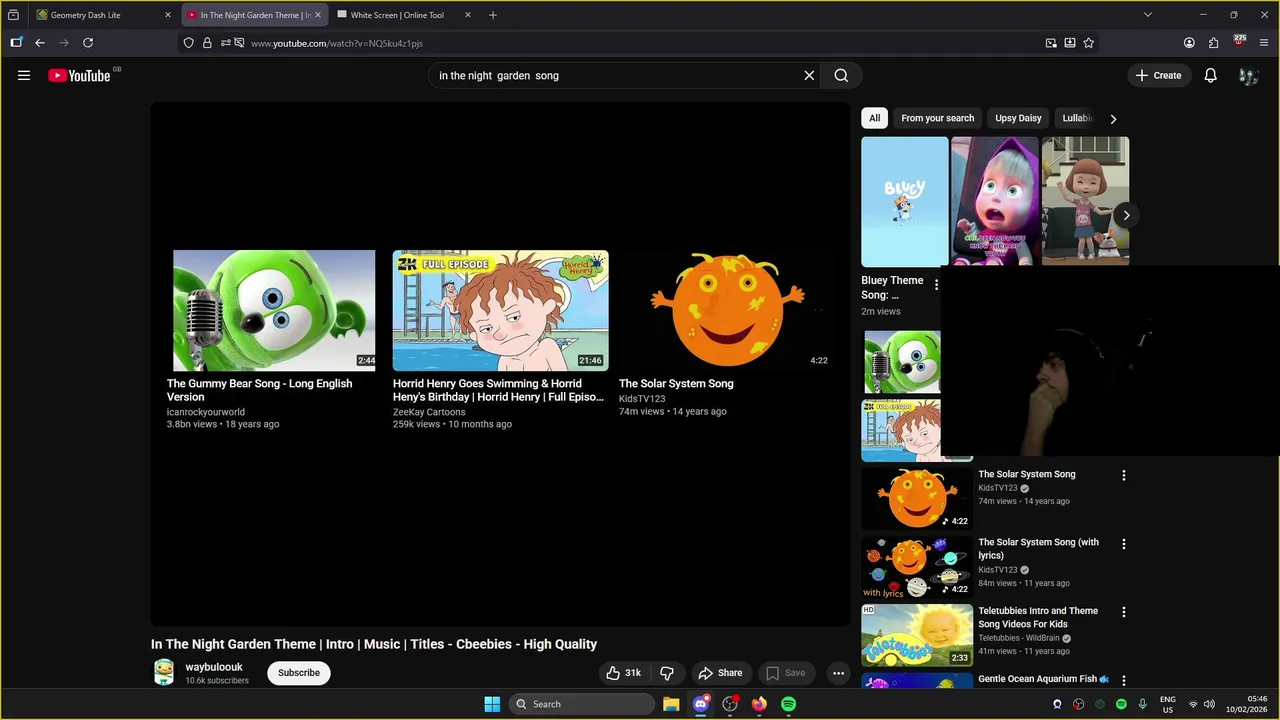Open the account avatar menu
1280x720 pixels.
[x=1248, y=75]
